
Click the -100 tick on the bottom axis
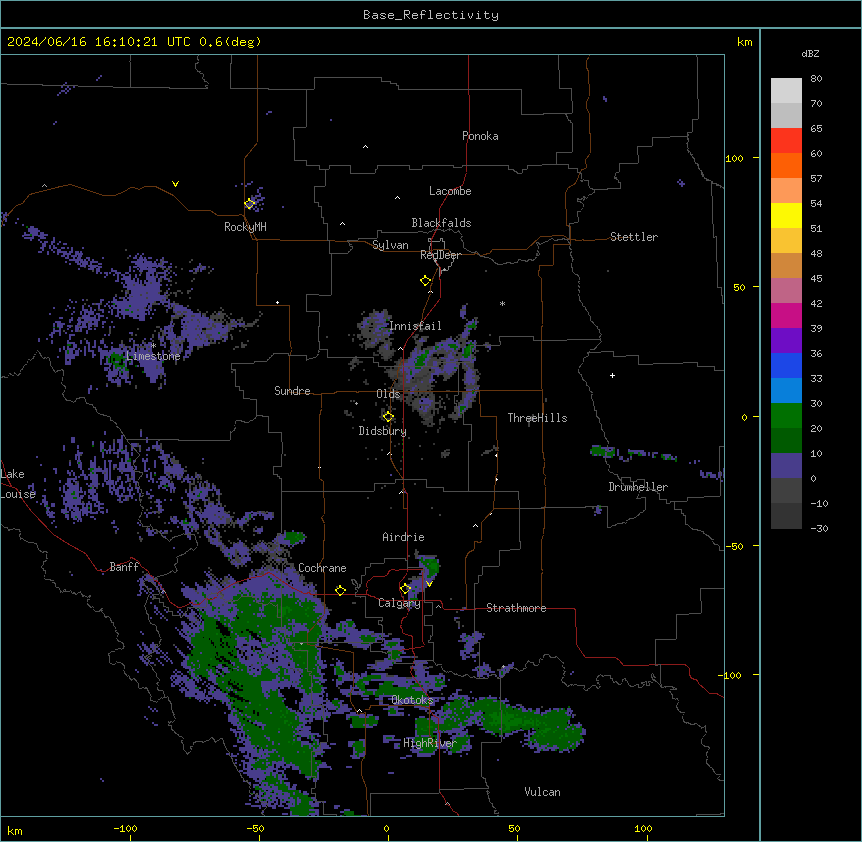tap(125, 828)
